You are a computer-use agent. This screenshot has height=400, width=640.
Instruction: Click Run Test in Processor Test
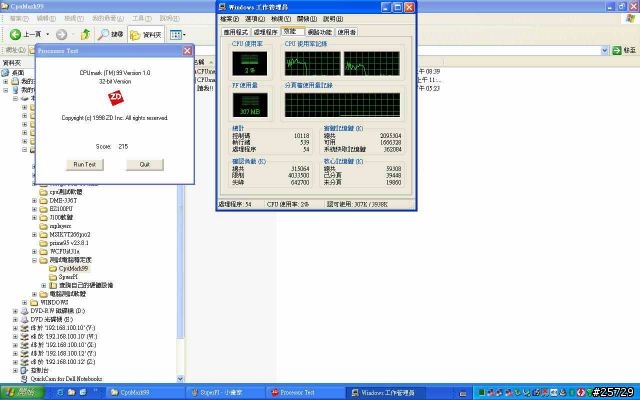[84, 164]
